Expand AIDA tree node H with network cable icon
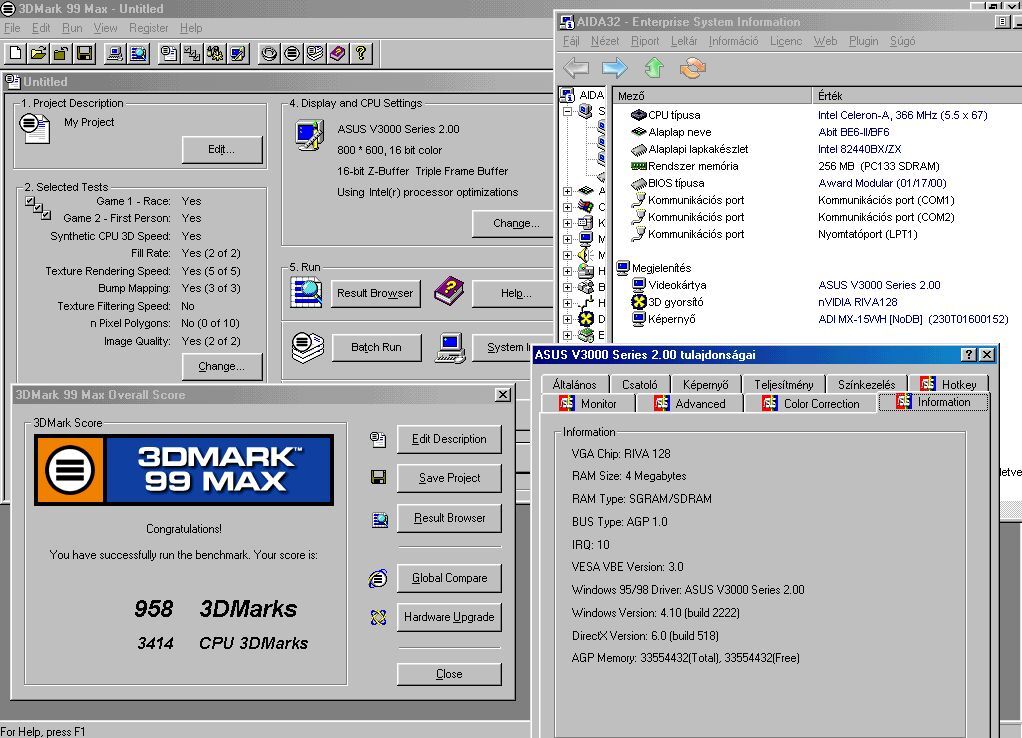The height and width of the screenshot is (738, 1022). [x=568, y=303]
